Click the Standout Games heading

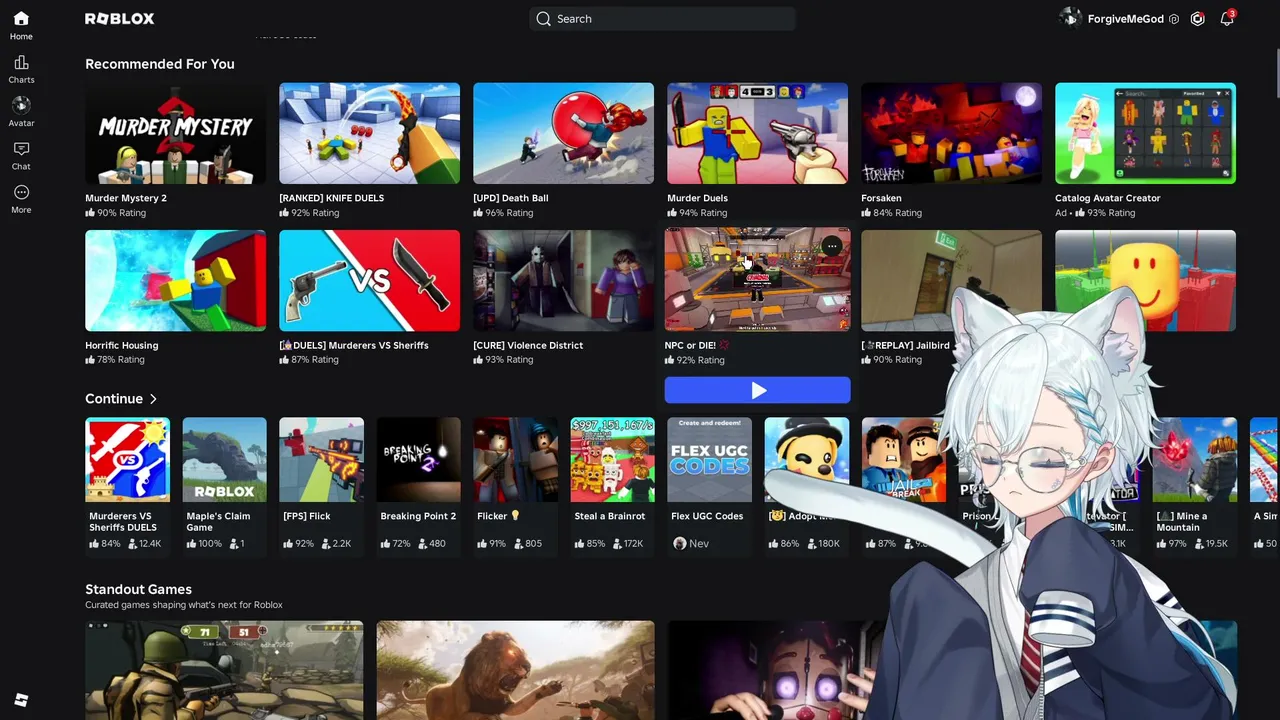tap(138, 590)
